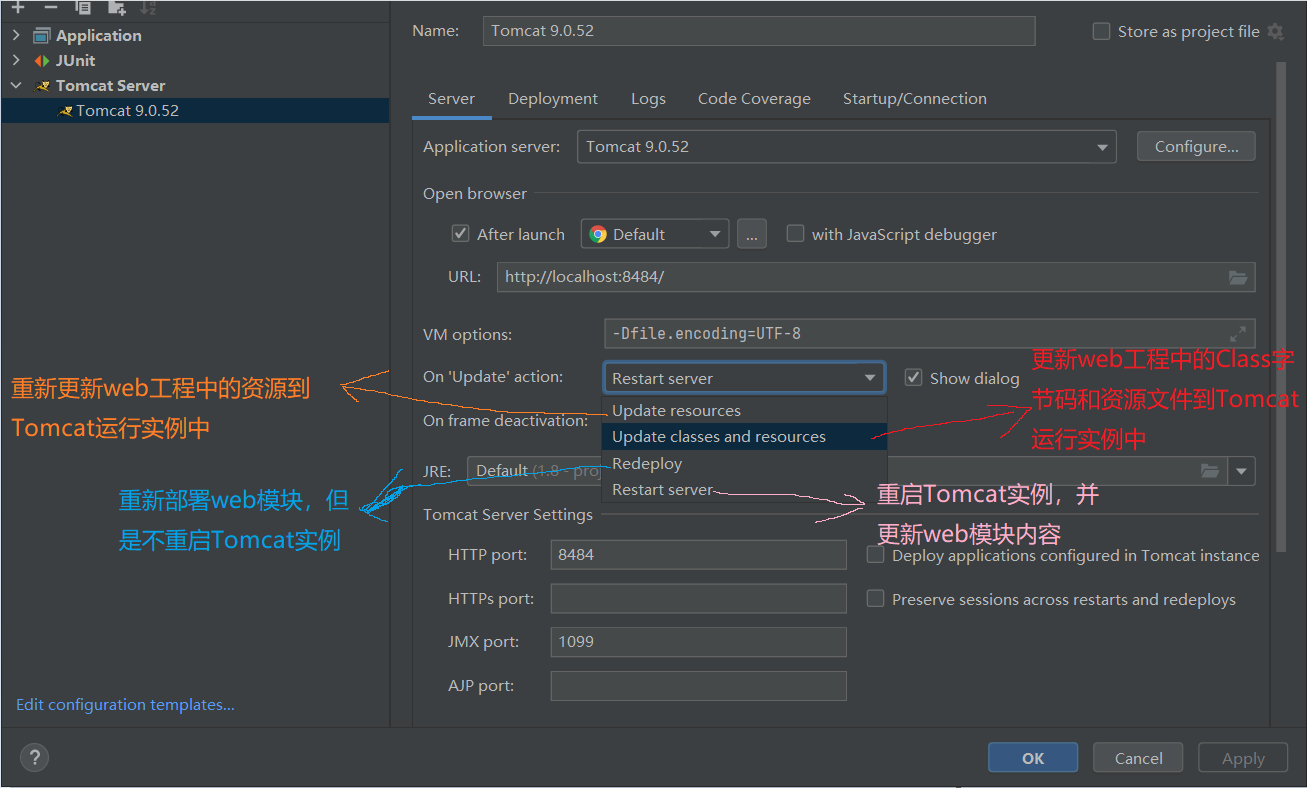Screen dimensions: 1307x788
Task: Click the Configure... button
Action: pos(1196,147)
